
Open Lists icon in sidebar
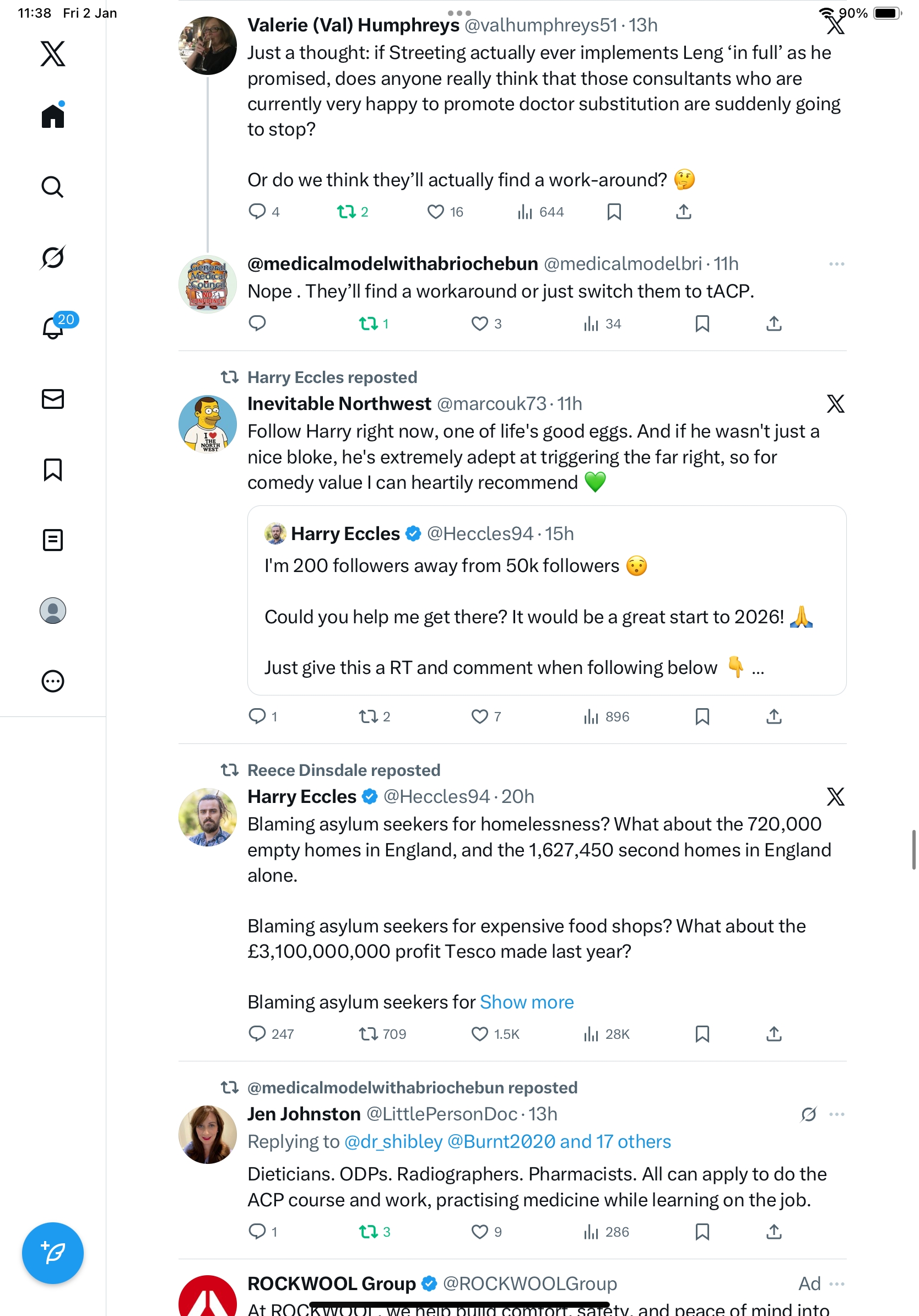[53, 540]
